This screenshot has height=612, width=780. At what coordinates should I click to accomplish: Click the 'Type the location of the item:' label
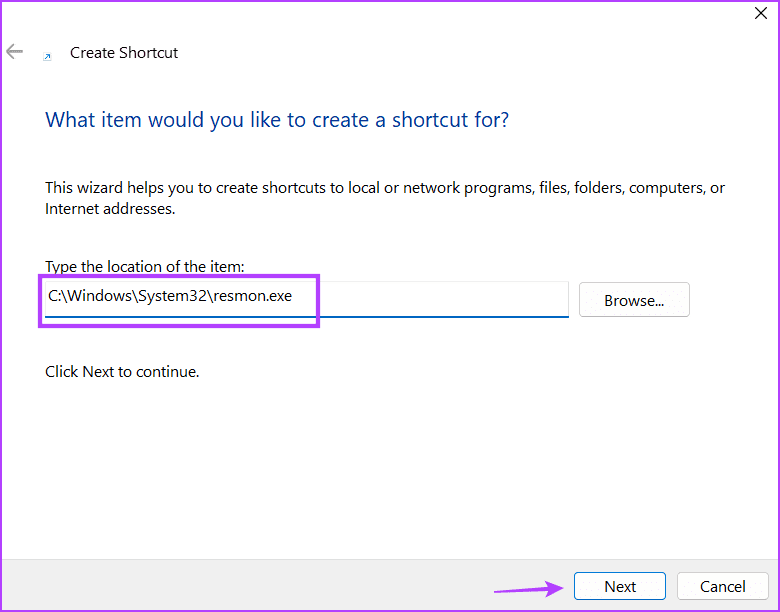[145, 267]
